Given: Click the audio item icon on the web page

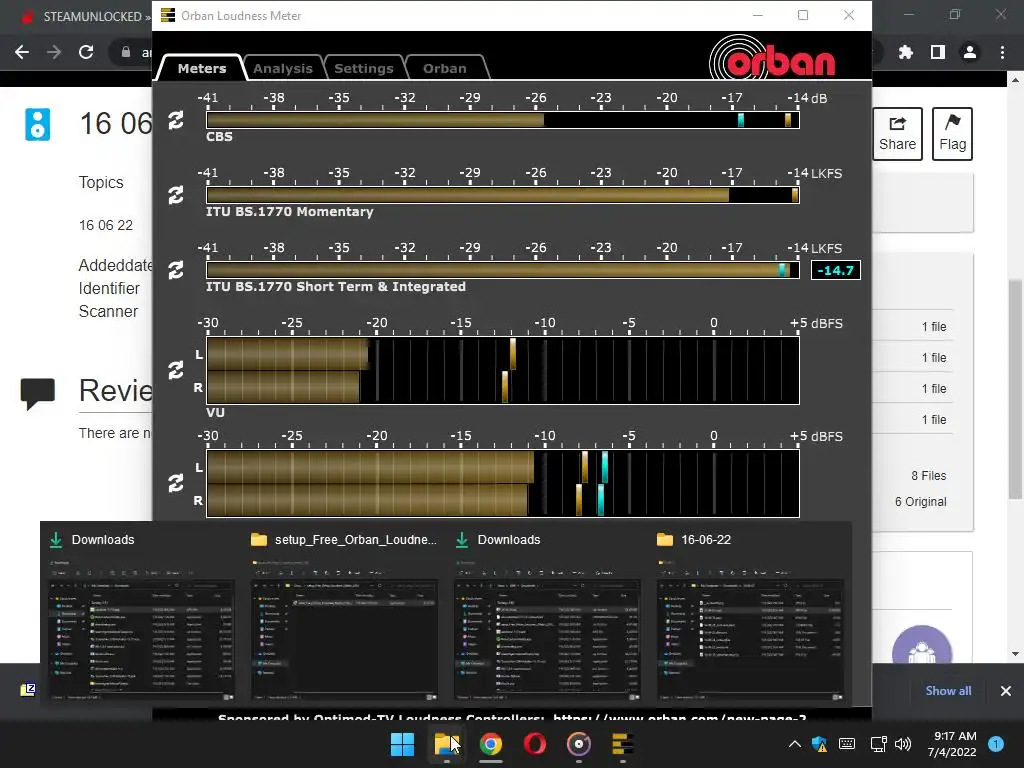Looking at the screenshot, I should tap(37, 124).
